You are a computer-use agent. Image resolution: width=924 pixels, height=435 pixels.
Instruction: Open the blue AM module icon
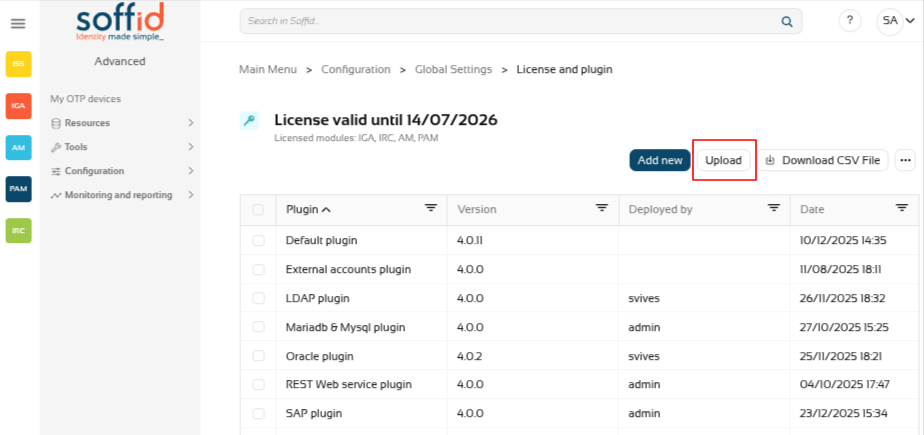pos(18,147)
